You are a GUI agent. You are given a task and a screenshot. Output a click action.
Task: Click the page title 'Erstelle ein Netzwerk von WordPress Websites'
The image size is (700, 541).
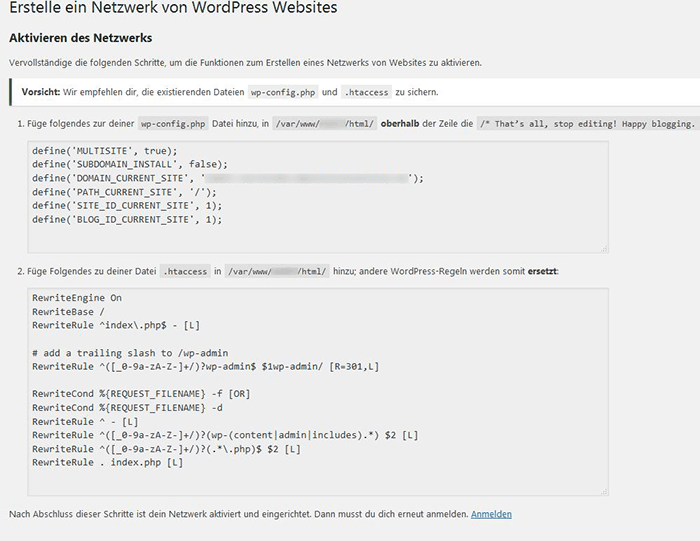[173, 8]
